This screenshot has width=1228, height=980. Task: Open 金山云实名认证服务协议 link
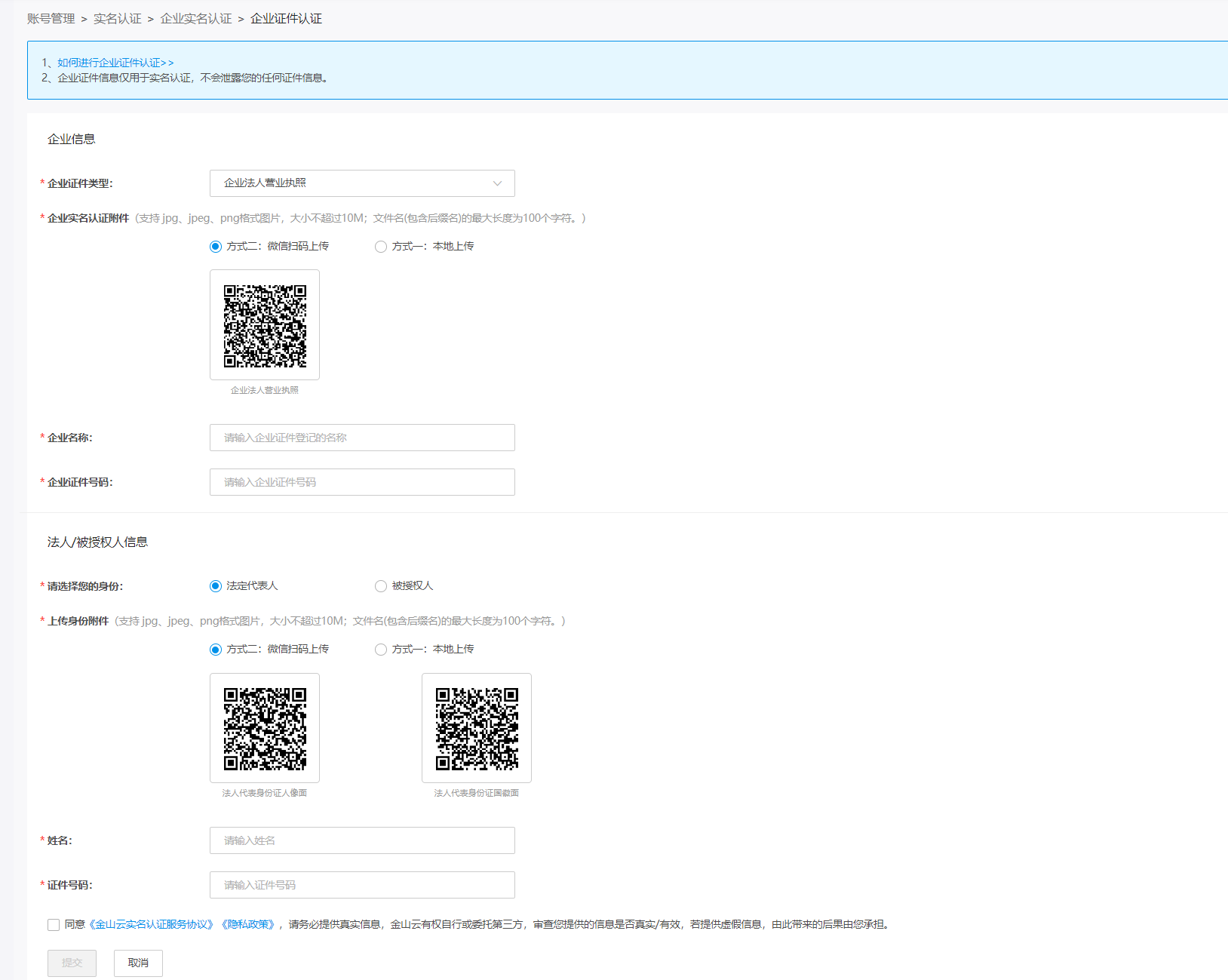pos(151,924)
